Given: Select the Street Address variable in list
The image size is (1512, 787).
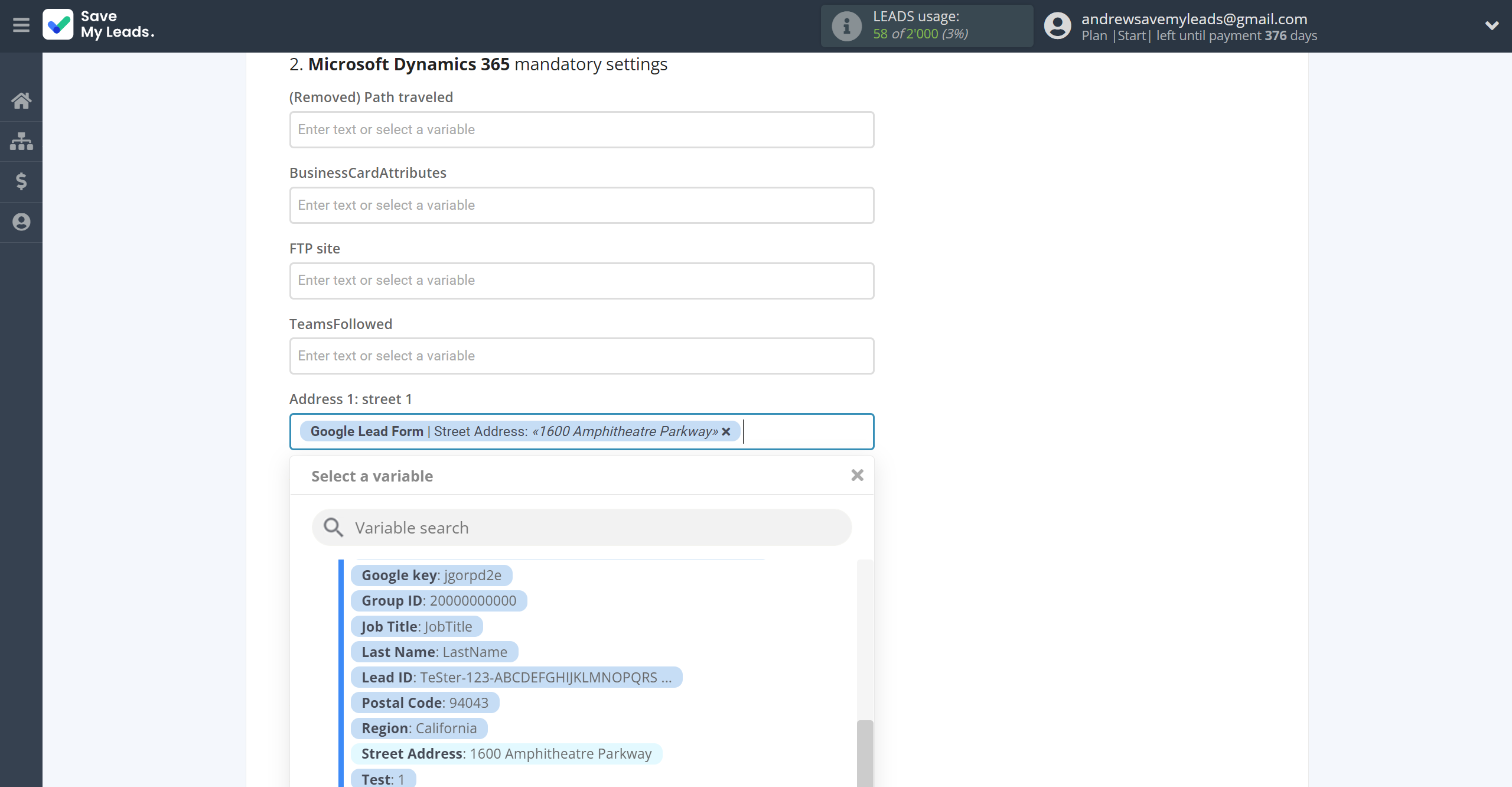Looking at the screenshot, I should (x=506, y=753).
